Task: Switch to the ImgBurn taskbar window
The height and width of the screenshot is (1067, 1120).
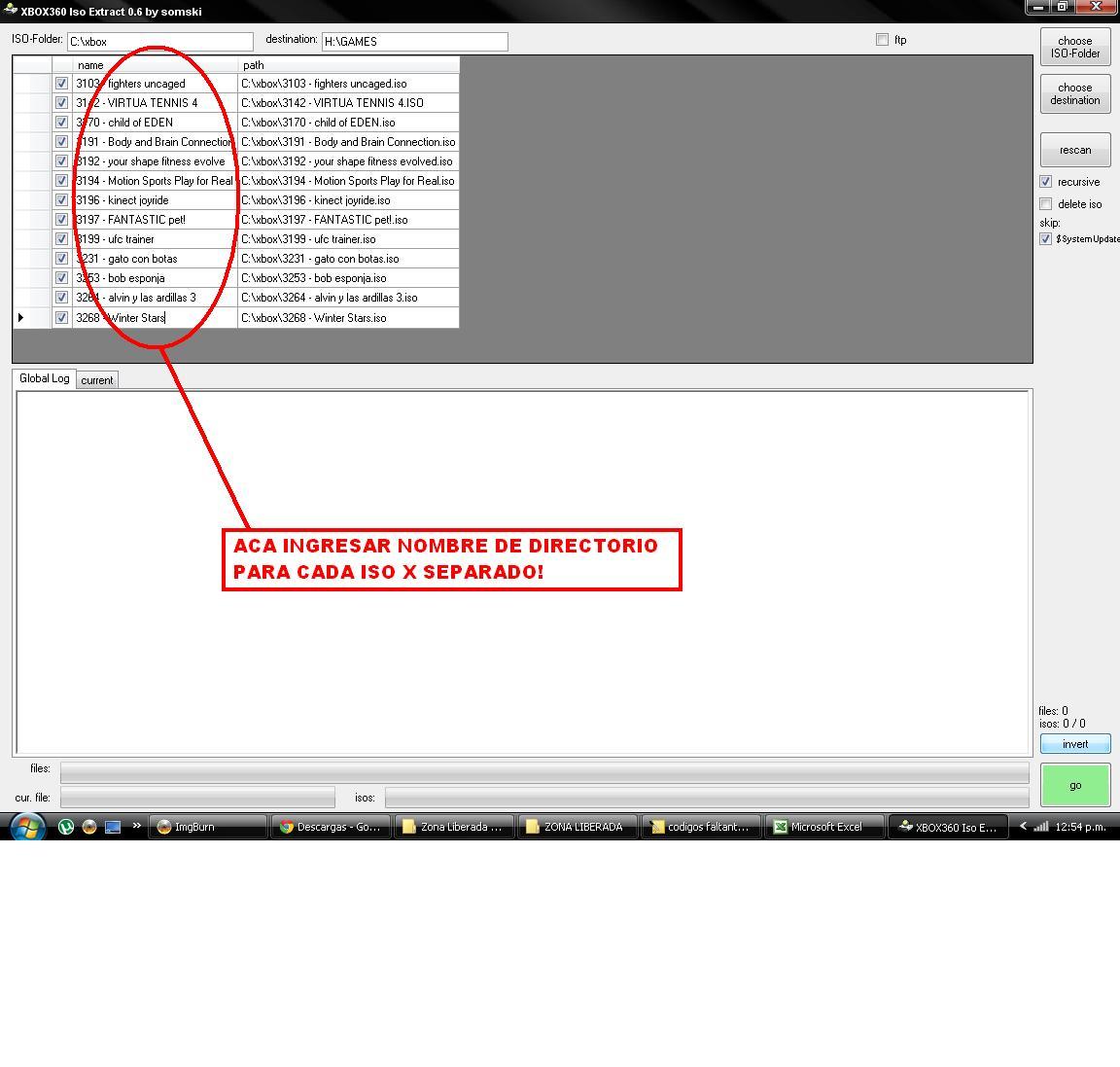Action: pos(207,827)
